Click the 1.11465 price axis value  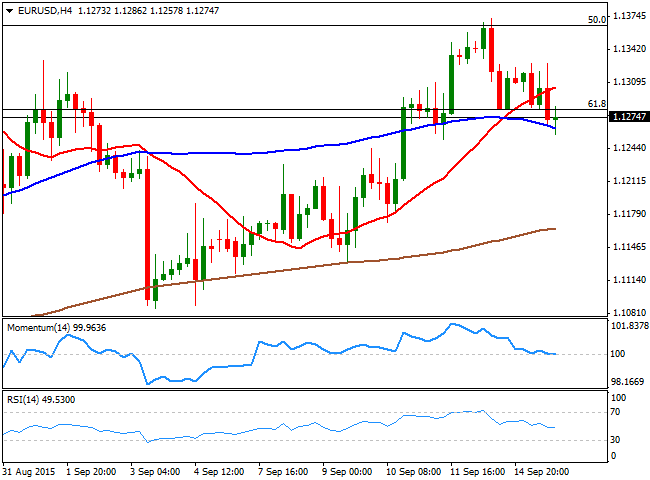629,247
